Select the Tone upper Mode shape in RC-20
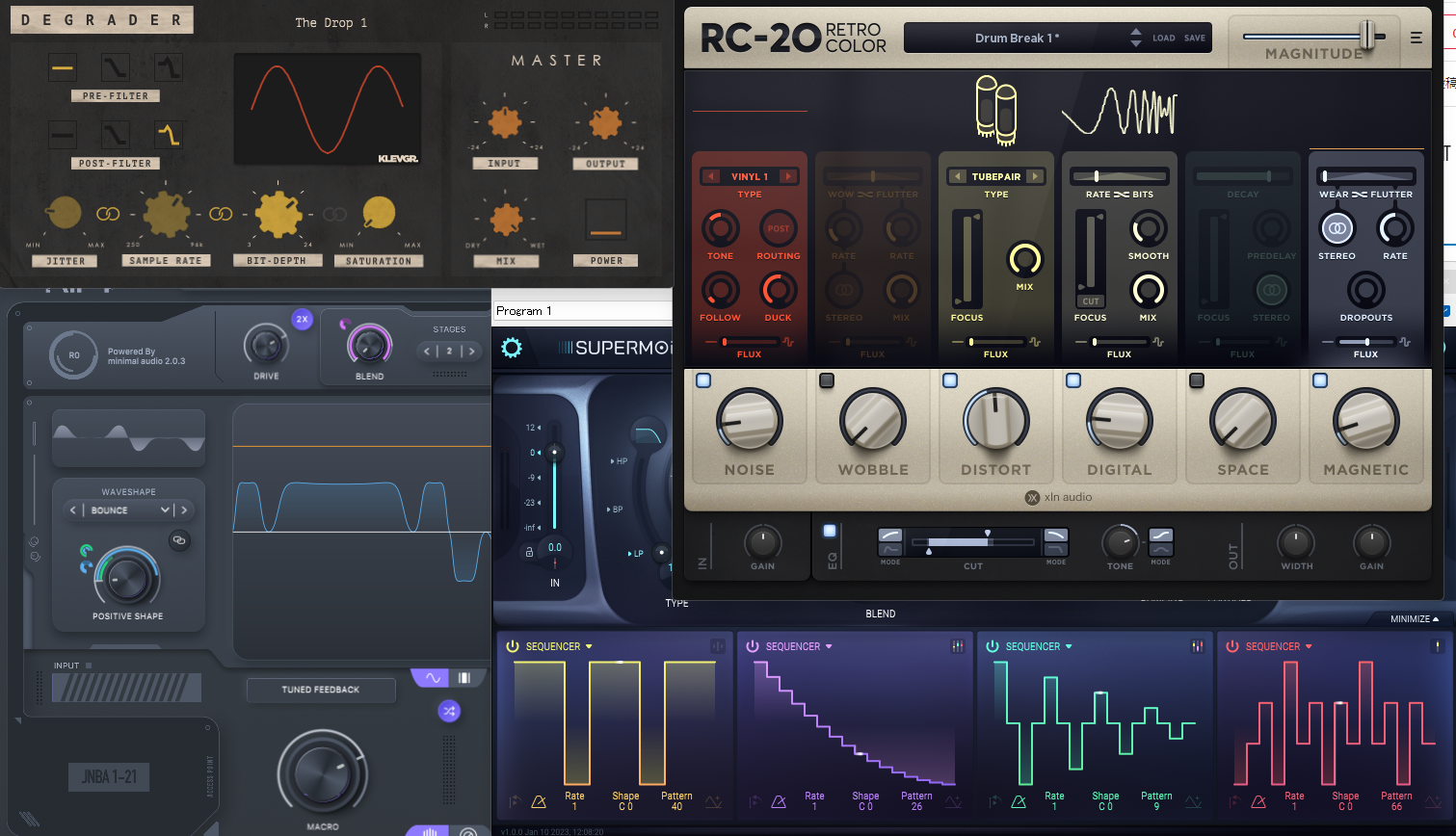1456x836 pixels. click(1161, 535)
